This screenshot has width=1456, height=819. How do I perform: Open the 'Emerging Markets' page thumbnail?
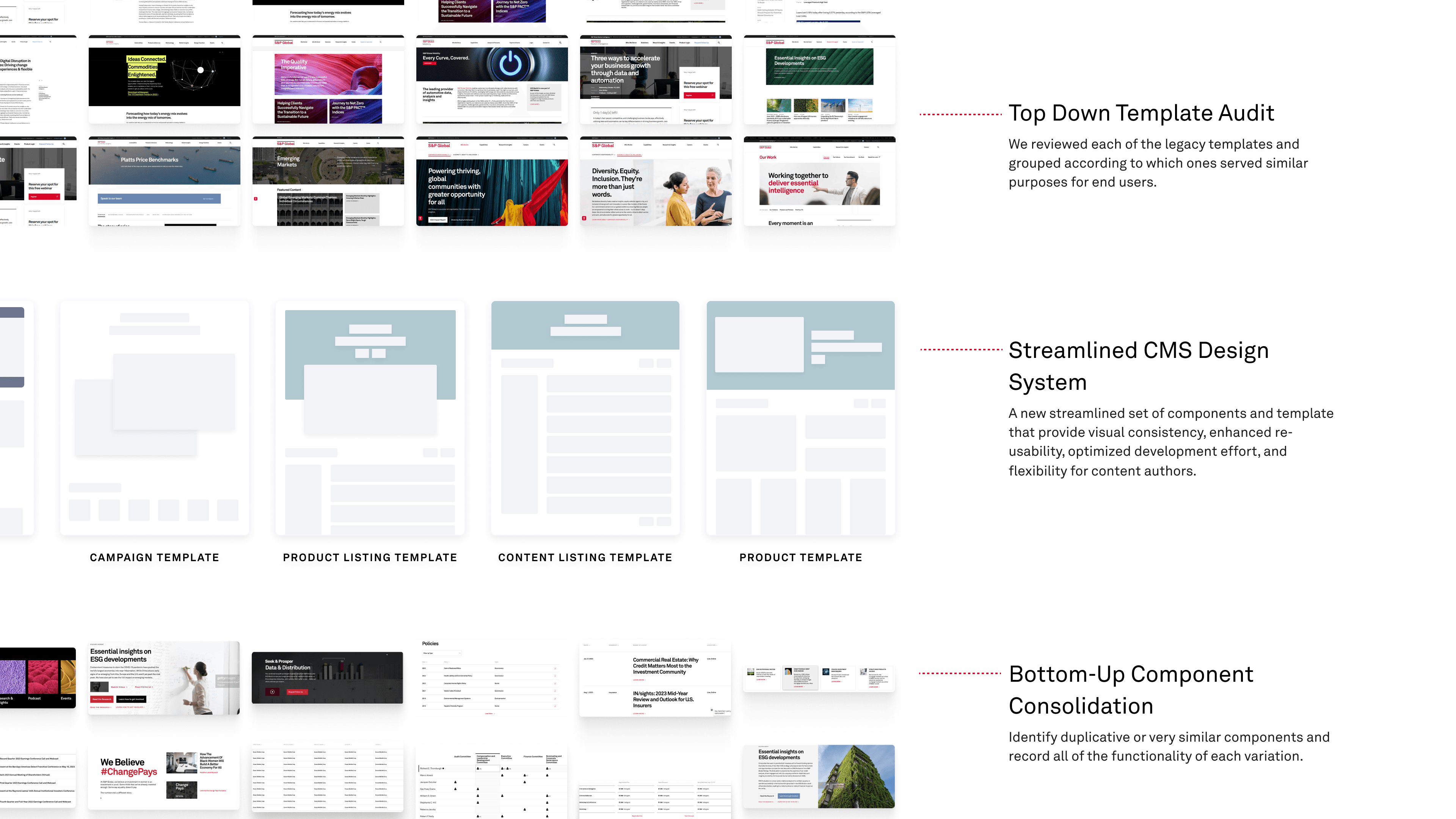328,182
